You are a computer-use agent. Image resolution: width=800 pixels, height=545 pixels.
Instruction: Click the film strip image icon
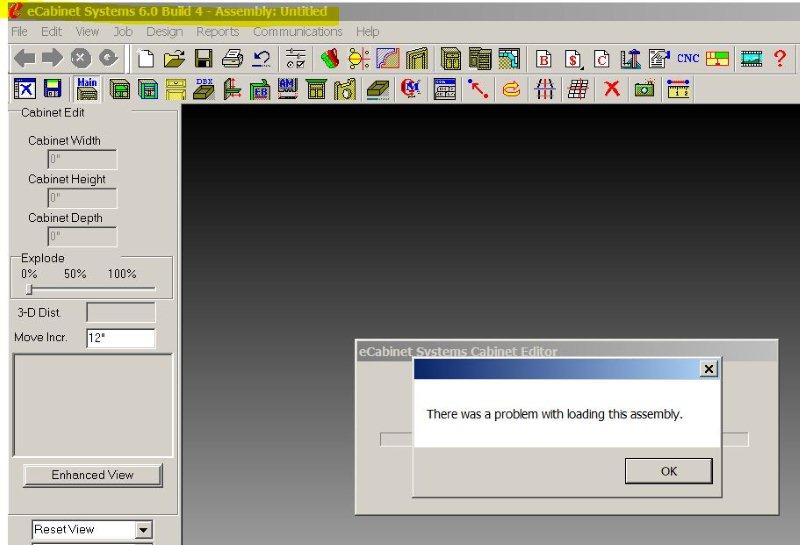751,59
